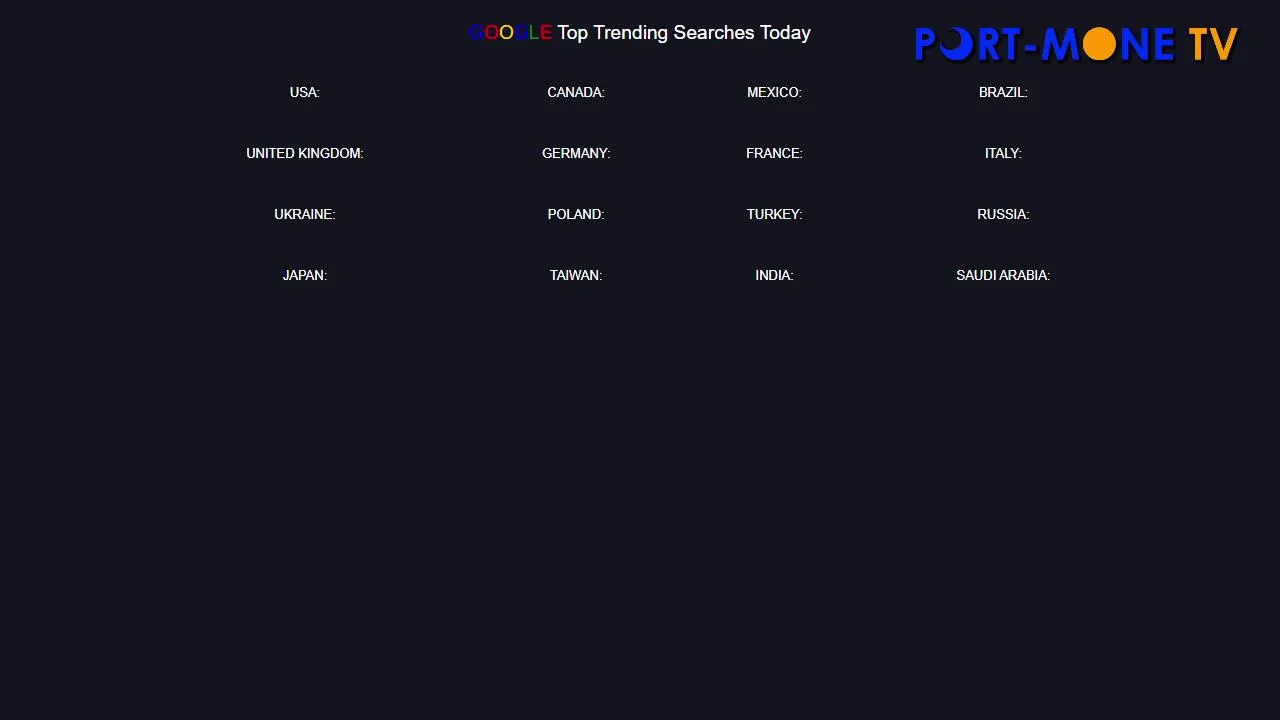Pick the TAIWAN: label
1280x720 pixels.
coord(576,275)
